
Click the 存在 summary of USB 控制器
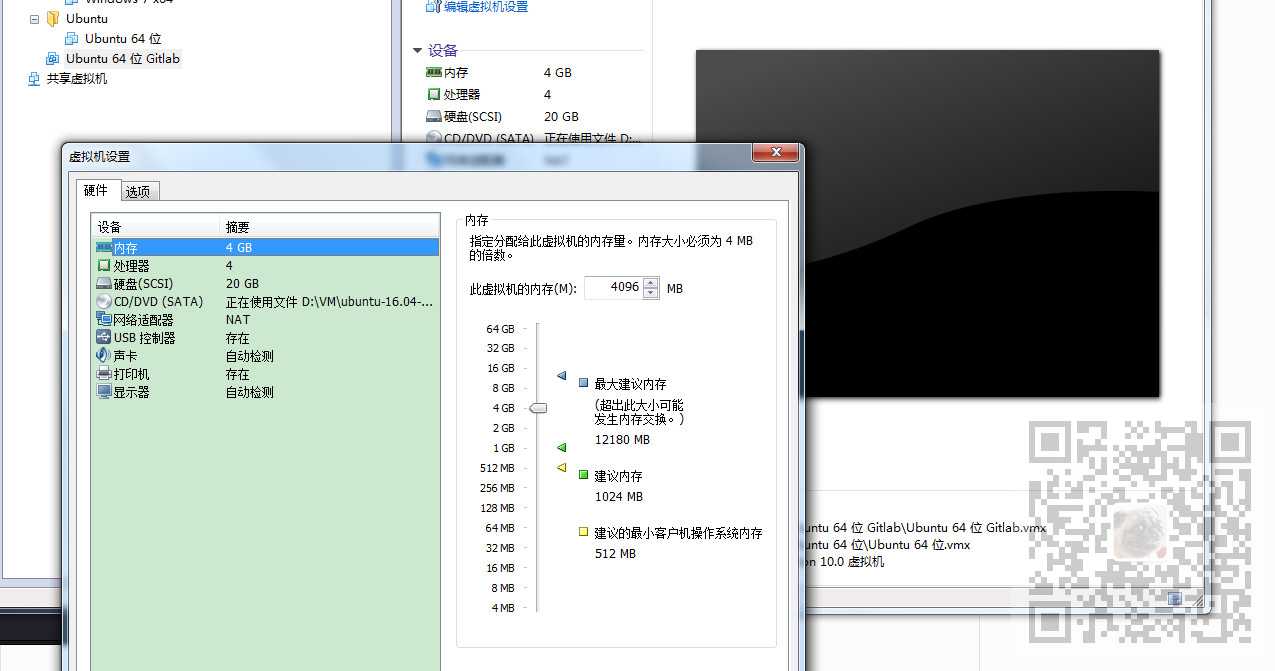coord(238,337)
